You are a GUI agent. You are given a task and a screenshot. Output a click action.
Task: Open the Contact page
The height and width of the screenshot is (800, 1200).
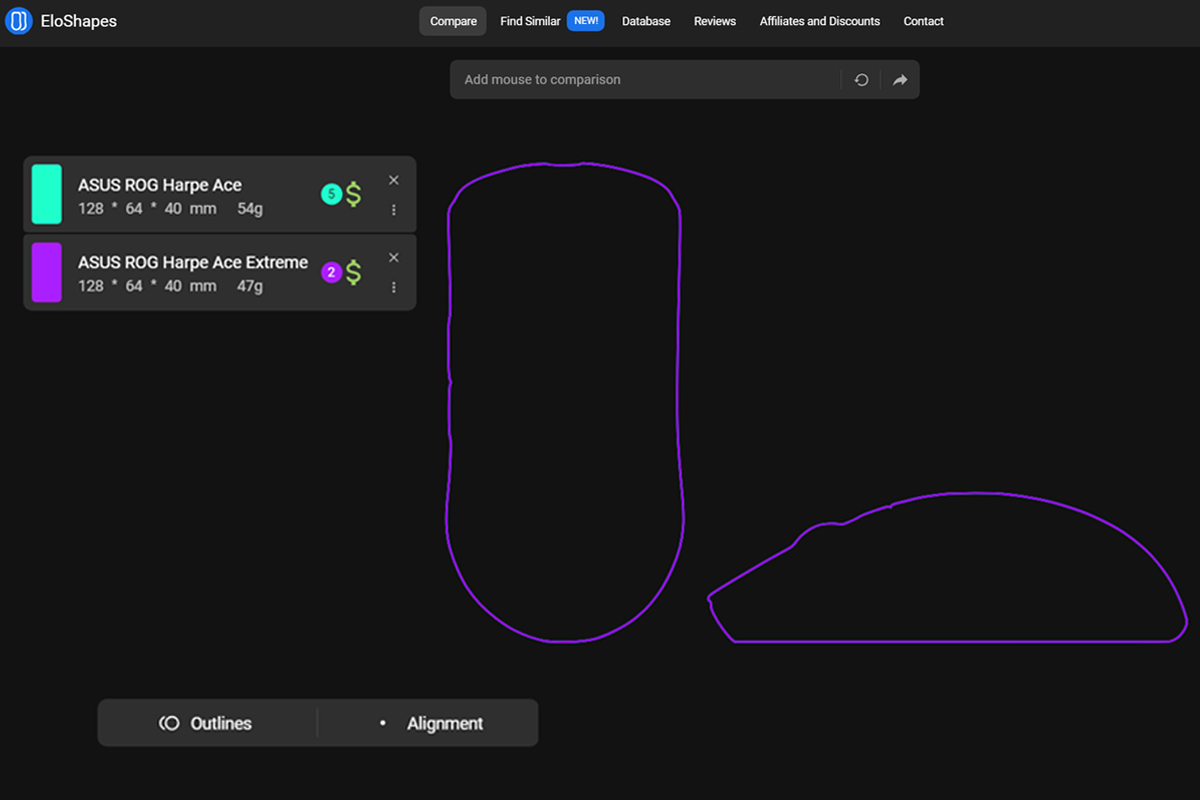[923, 21]
